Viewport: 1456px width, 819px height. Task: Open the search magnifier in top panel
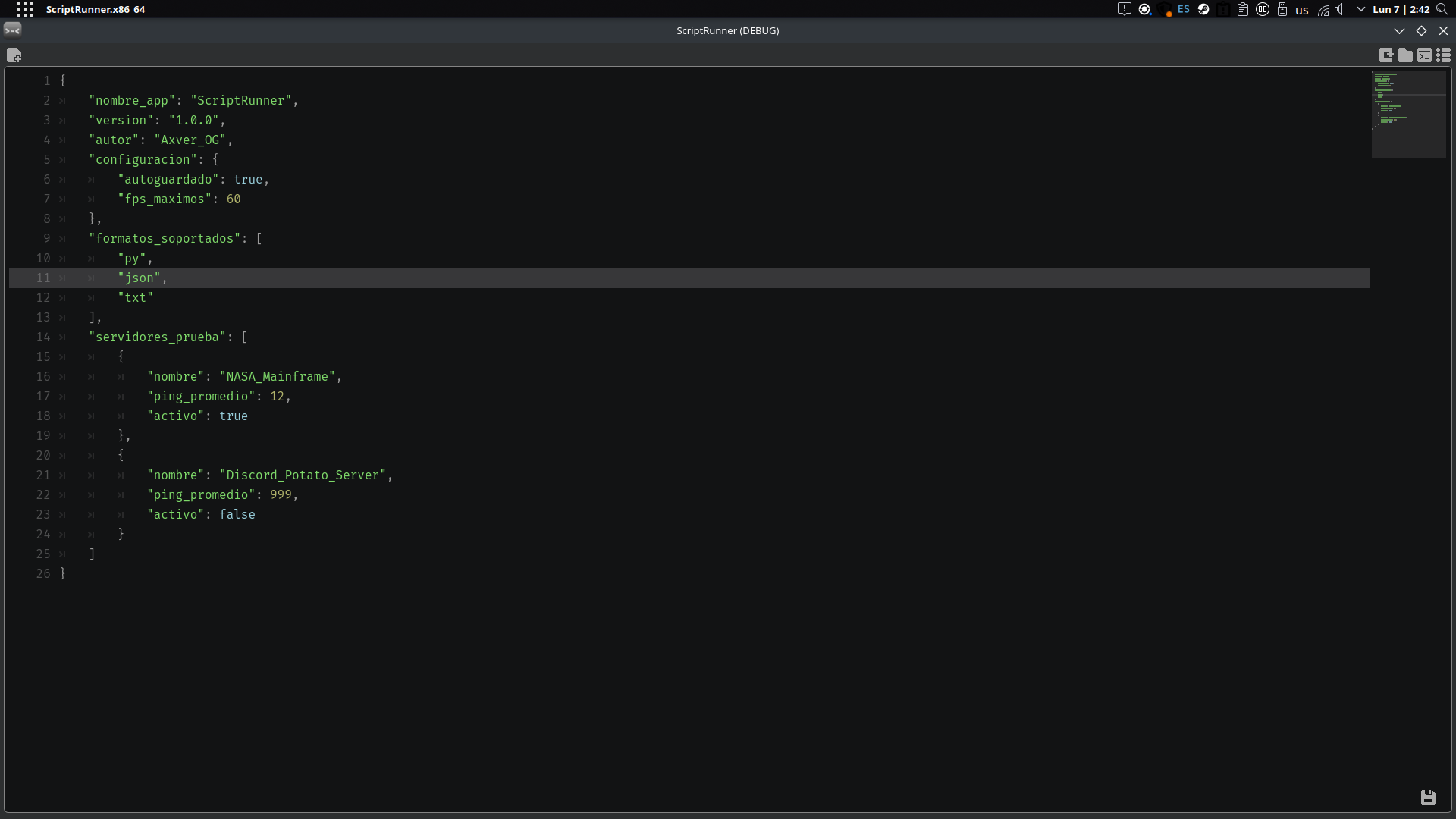[1442, 10]
